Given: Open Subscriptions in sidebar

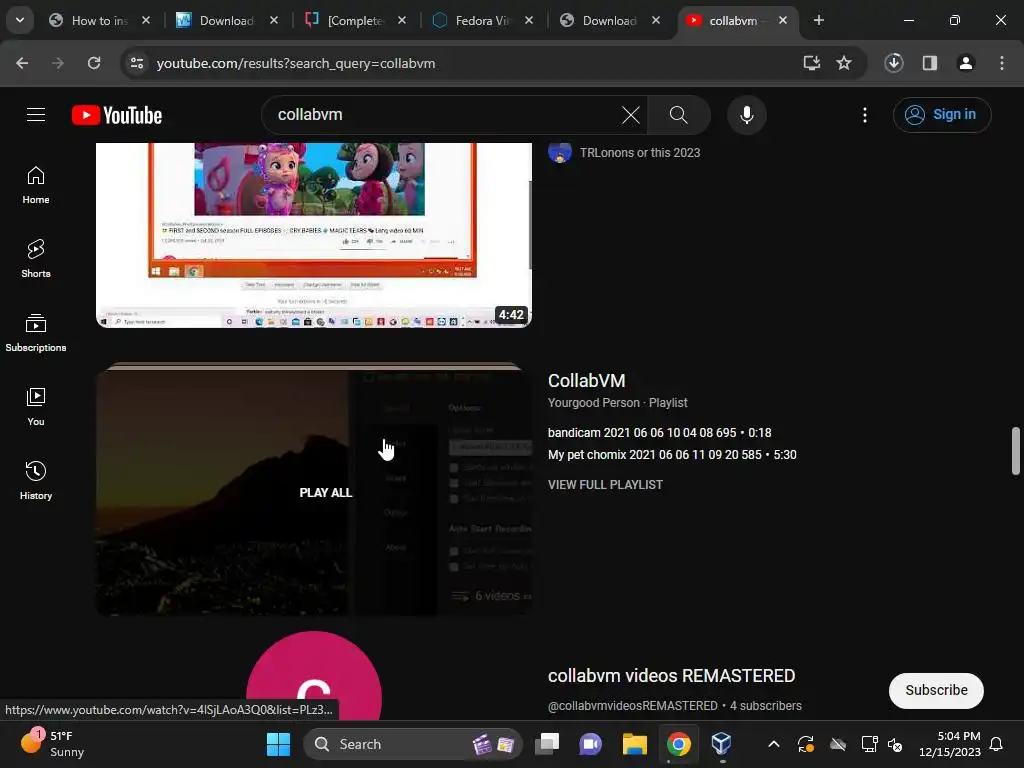Looking at the screenshot, I should (x=36, y=332).
